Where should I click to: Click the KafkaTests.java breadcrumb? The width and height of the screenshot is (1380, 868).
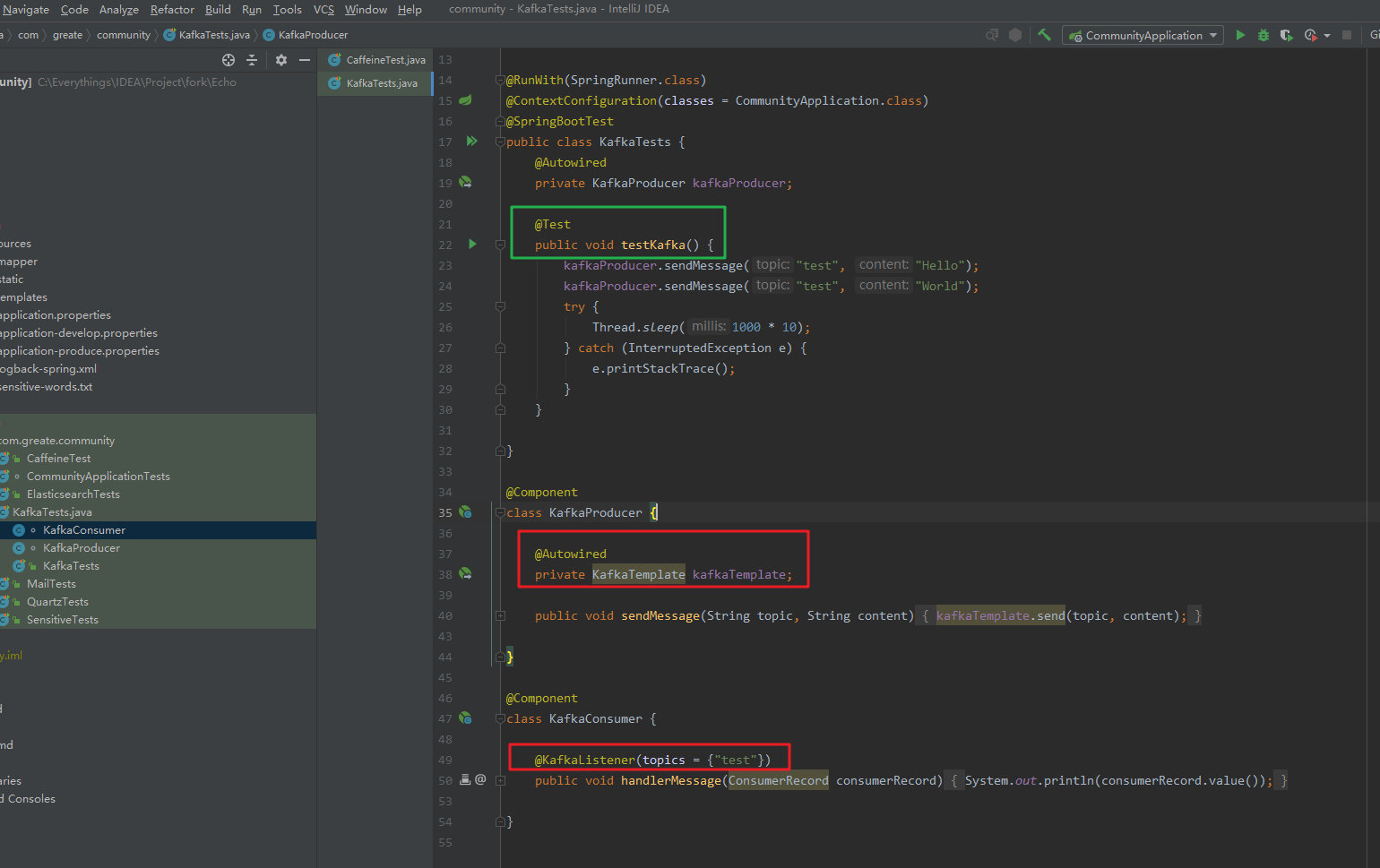pos(206,35)
